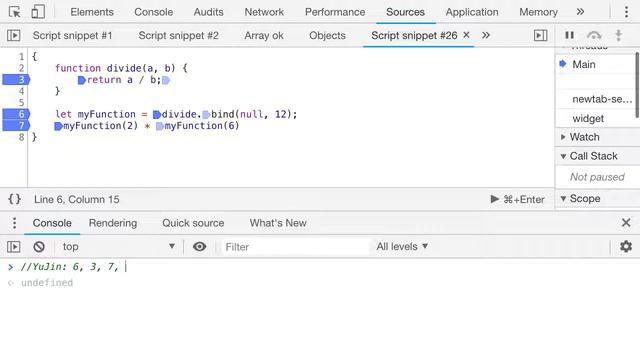Close the Script snippet #26 tab
Screen dimensions: 640x360
[x=466, y=35]
